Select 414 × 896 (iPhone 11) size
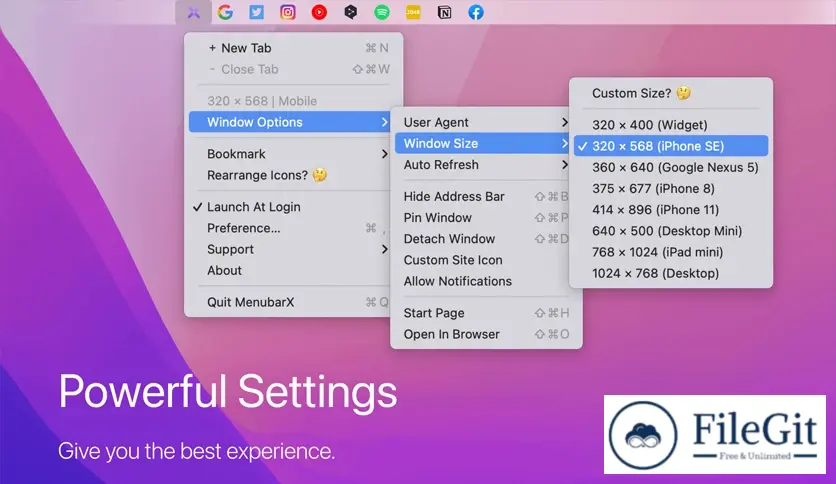Image resolution: width=836 pixels, height=484 pixels. pos(671,209)
